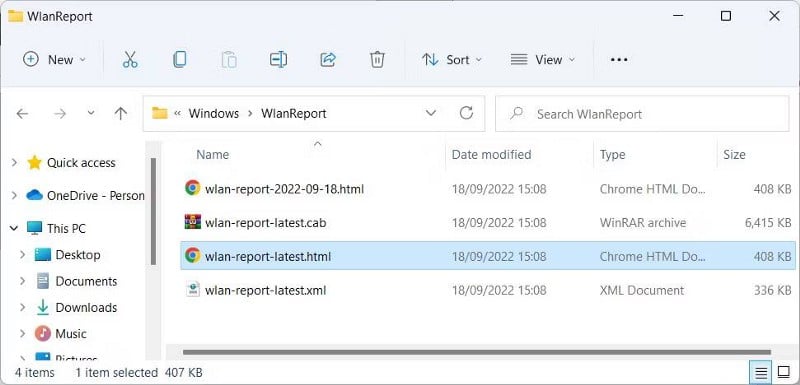Click the Share icon
The width and height of the screenshot is (800, 385).
pos(328,60)
